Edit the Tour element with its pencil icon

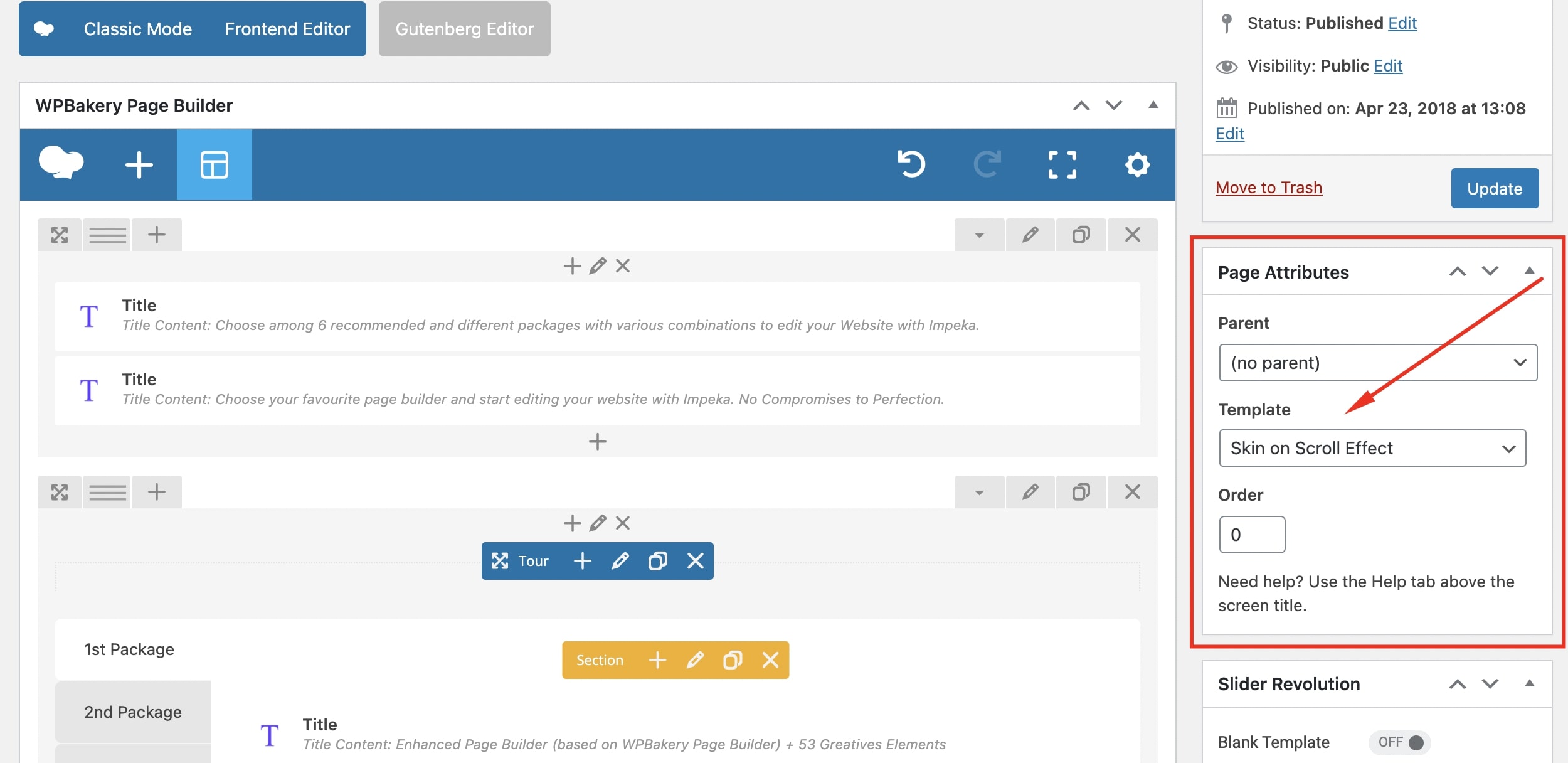[x=620, y=560]
